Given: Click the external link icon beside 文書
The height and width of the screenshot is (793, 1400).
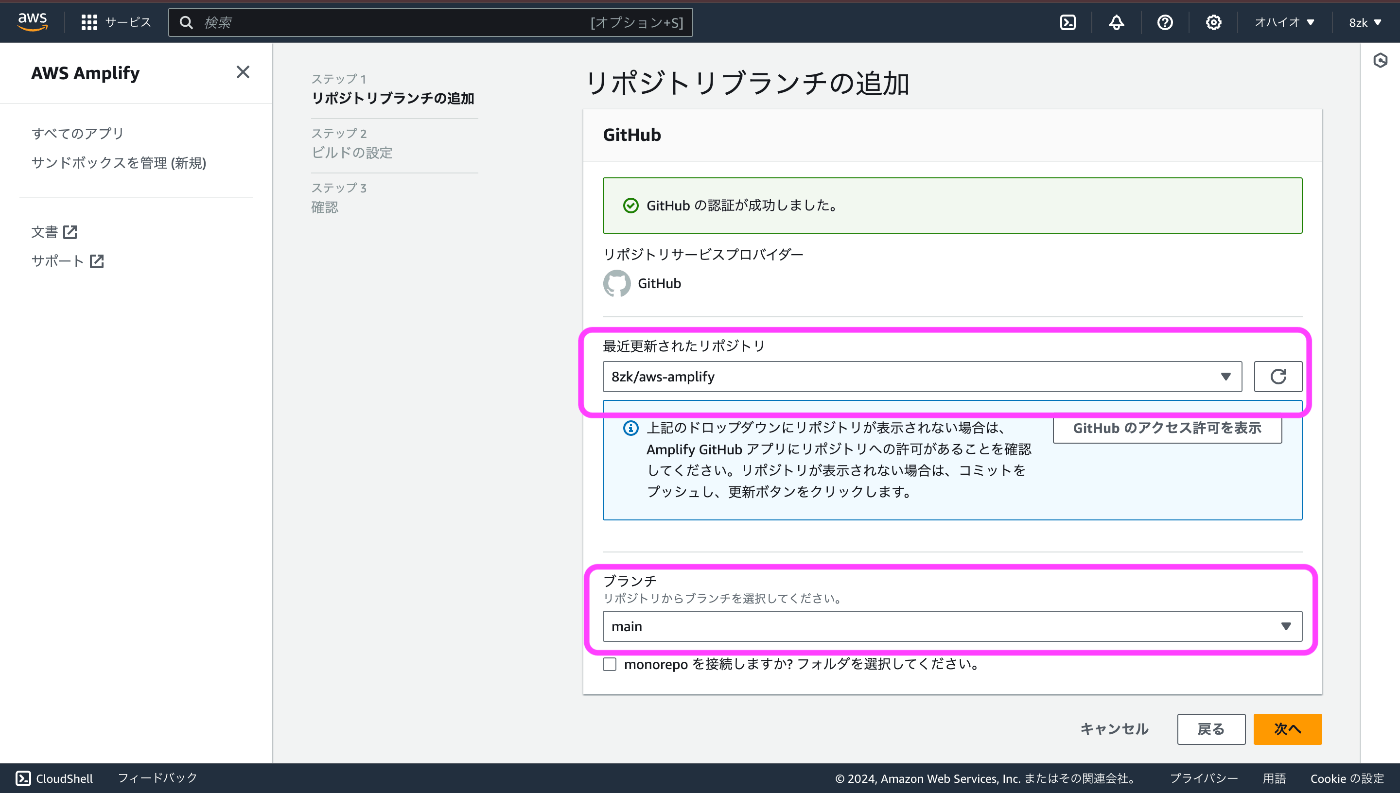Looking at the screenshot, I should [x=70, y=232].
